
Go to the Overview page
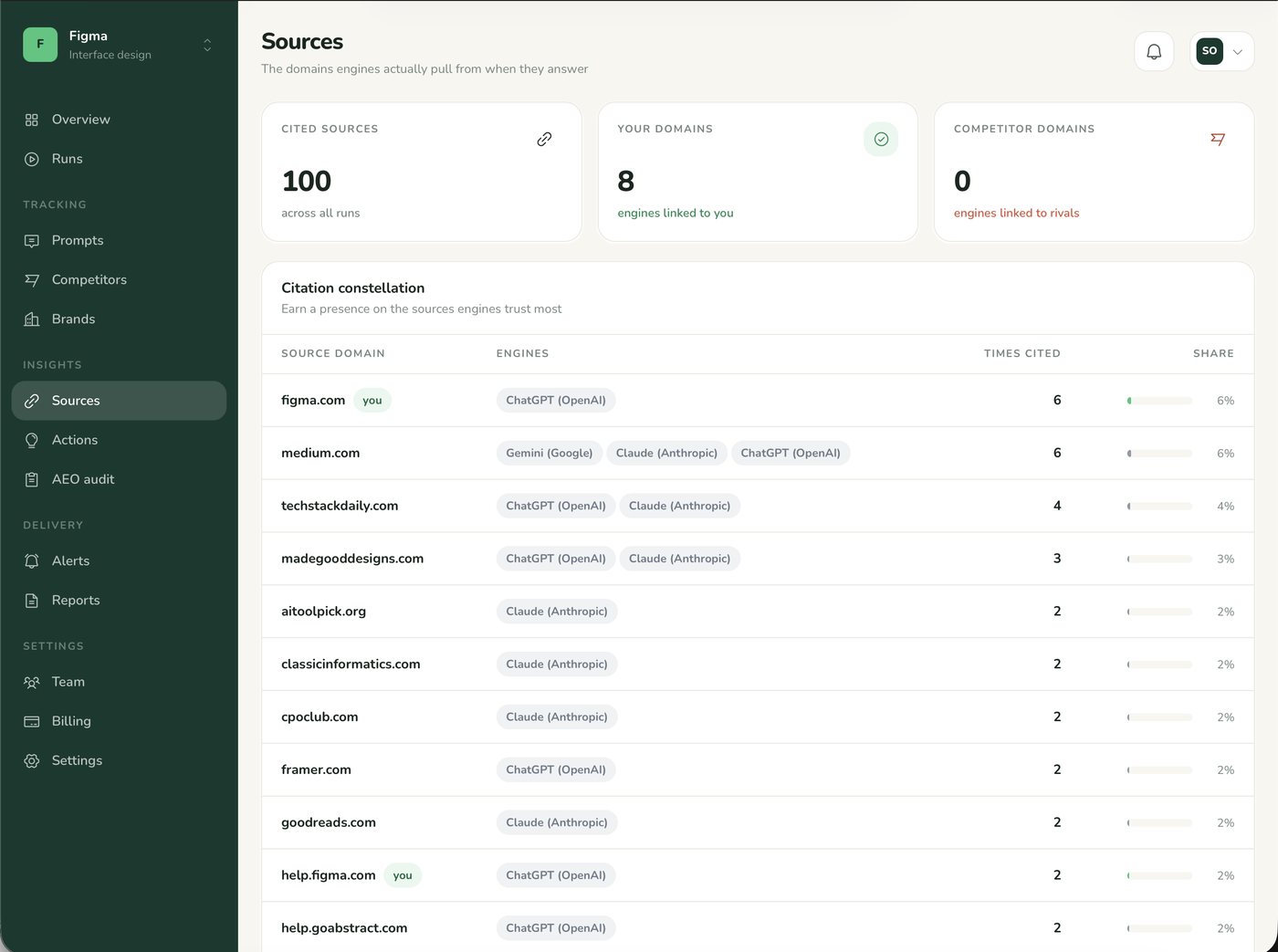click(119, 120)
